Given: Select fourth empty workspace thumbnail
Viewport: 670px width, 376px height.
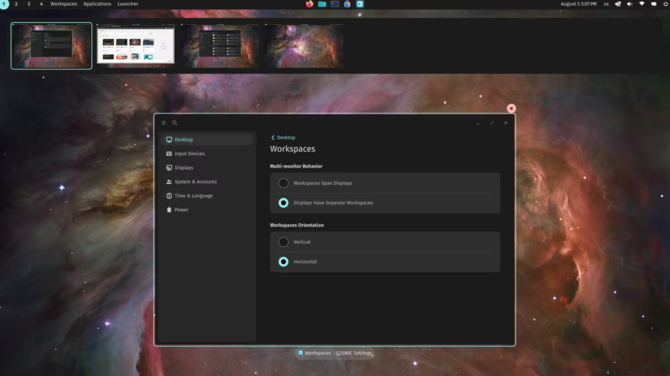Looking at the screenshot, I should click(304, 46).
